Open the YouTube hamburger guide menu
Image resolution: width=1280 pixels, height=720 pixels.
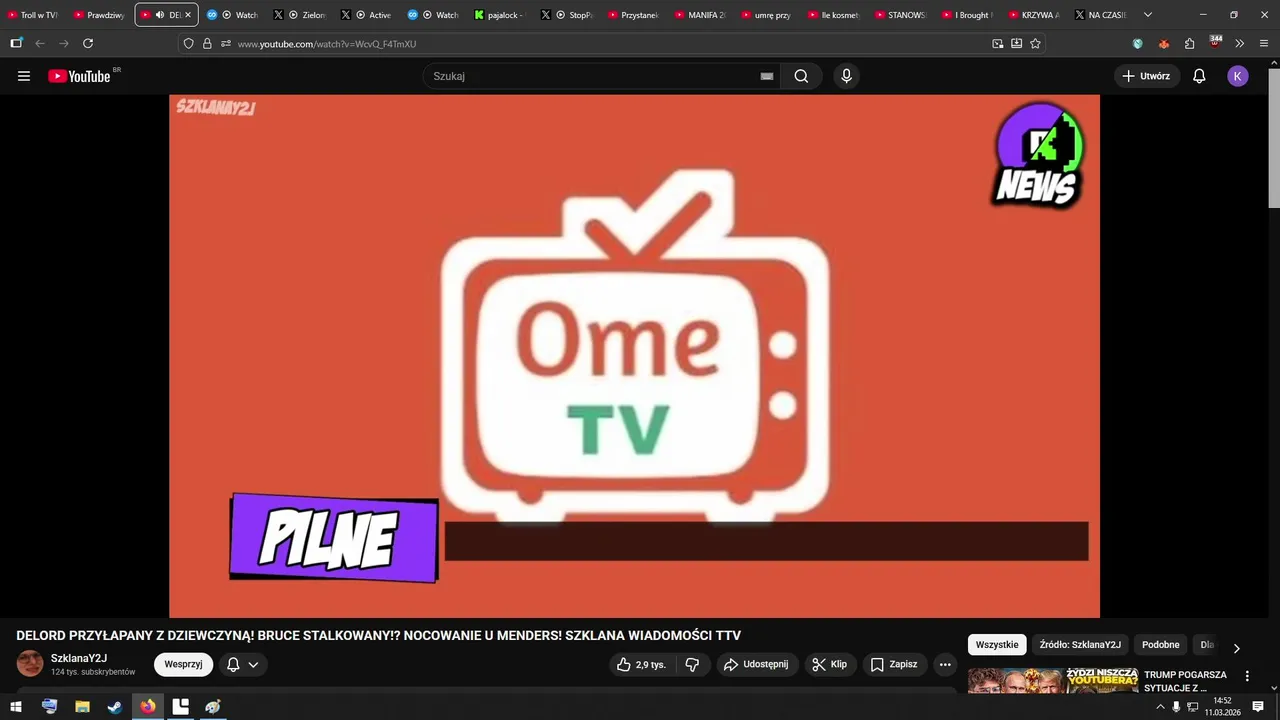click(24, 76)
